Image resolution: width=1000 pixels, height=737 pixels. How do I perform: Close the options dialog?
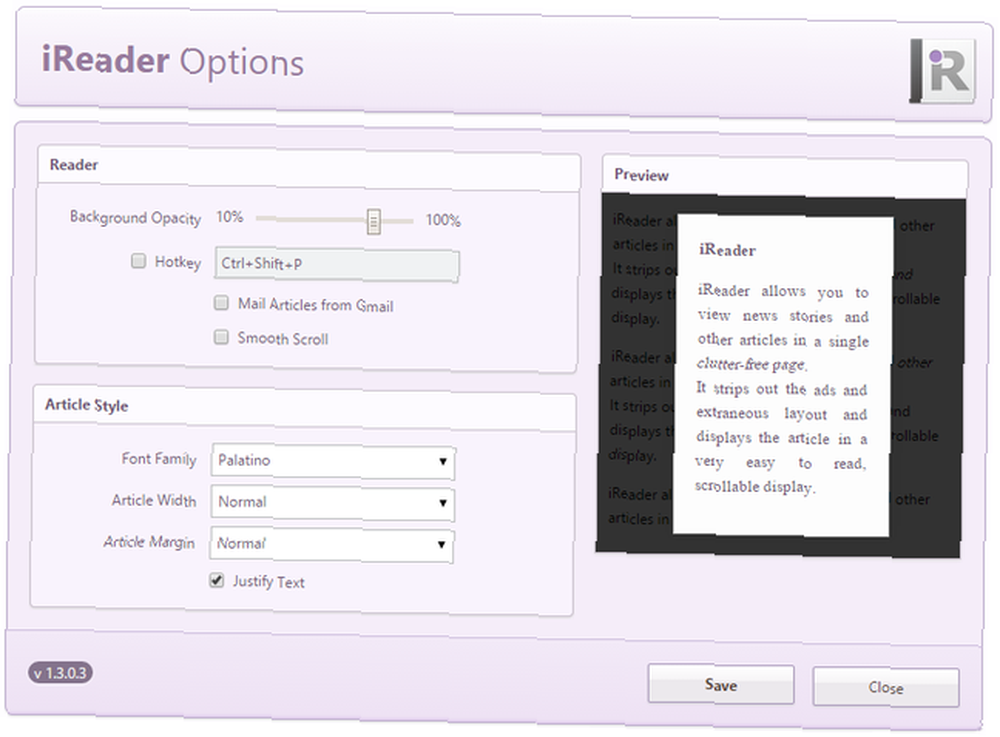pos(886,687)
